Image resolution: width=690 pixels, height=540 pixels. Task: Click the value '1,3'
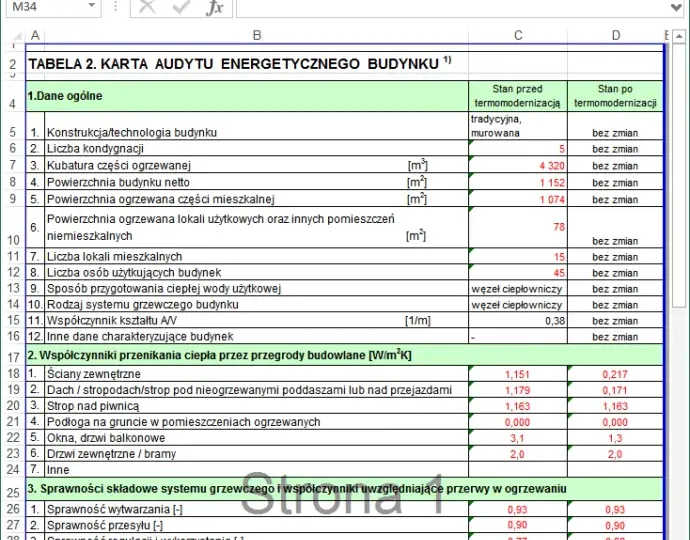point(615,438)
